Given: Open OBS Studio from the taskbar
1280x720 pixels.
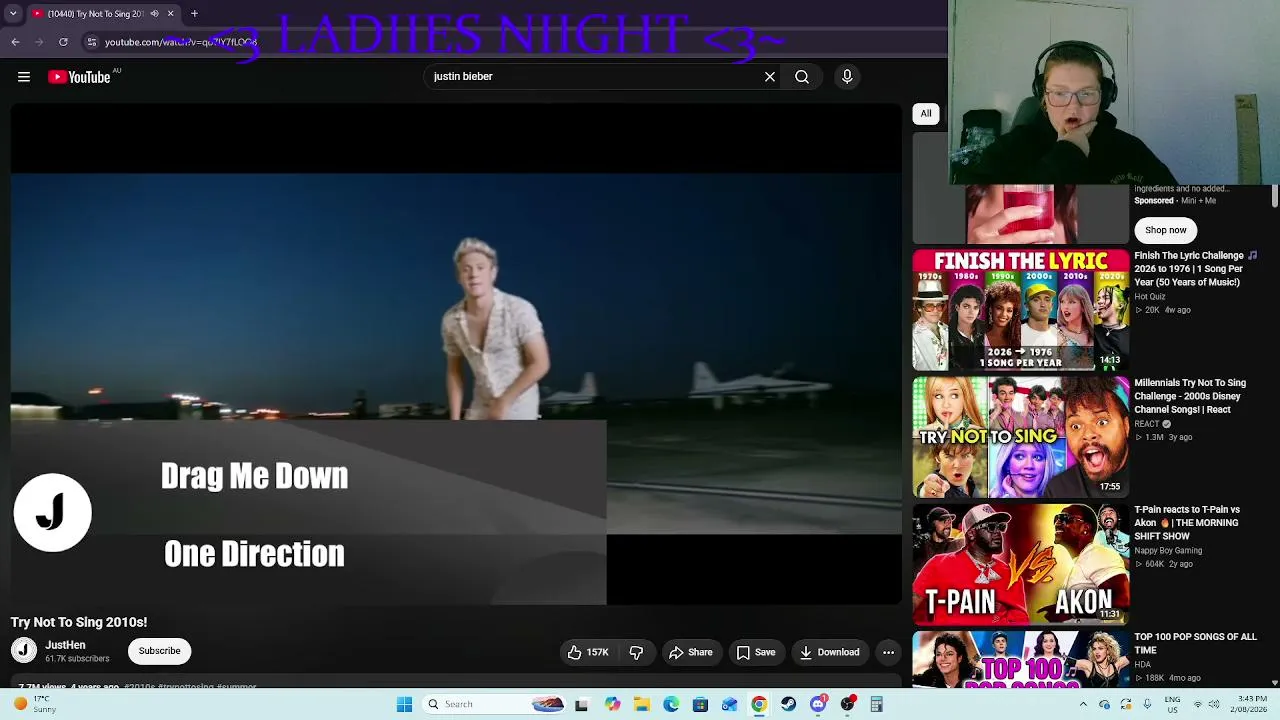Looking at the screenshot, I should [848, 704].
